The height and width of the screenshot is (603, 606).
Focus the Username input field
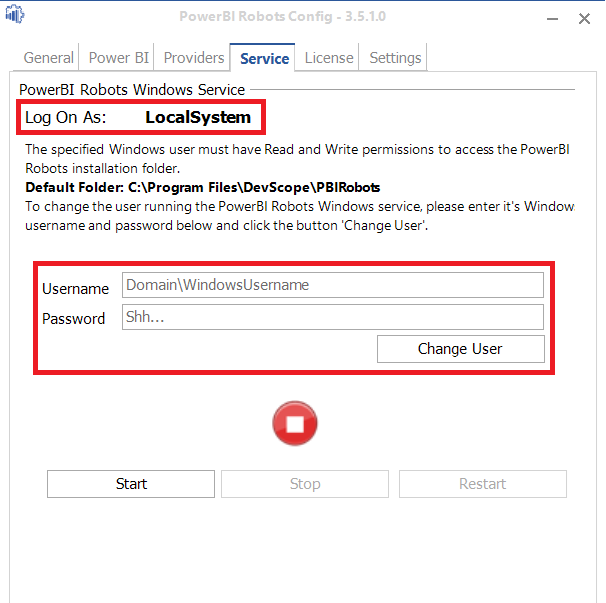[333, 285]
